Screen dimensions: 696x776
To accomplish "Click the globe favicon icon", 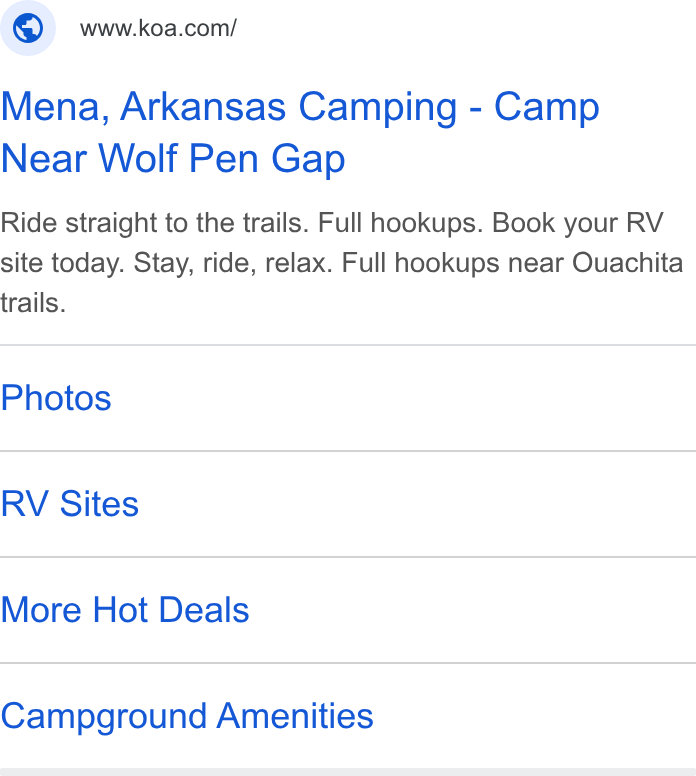I will click(x=28, y=28).
